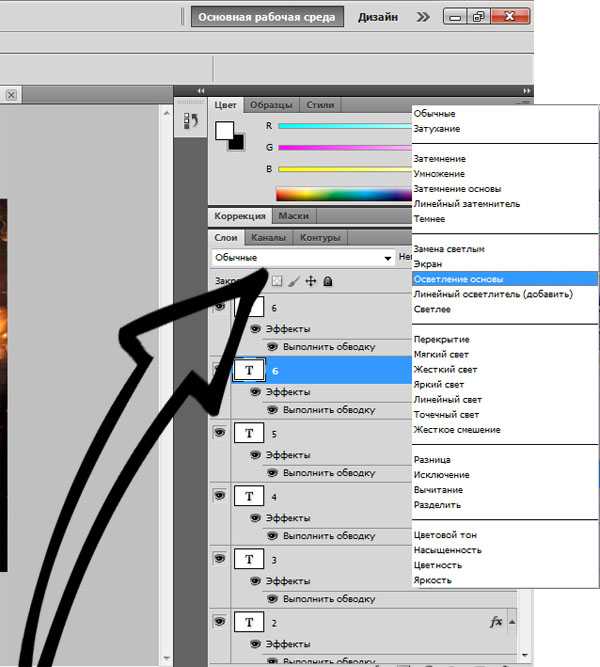Hide text layer 5 with eye icon

click(x=220, y=433)
